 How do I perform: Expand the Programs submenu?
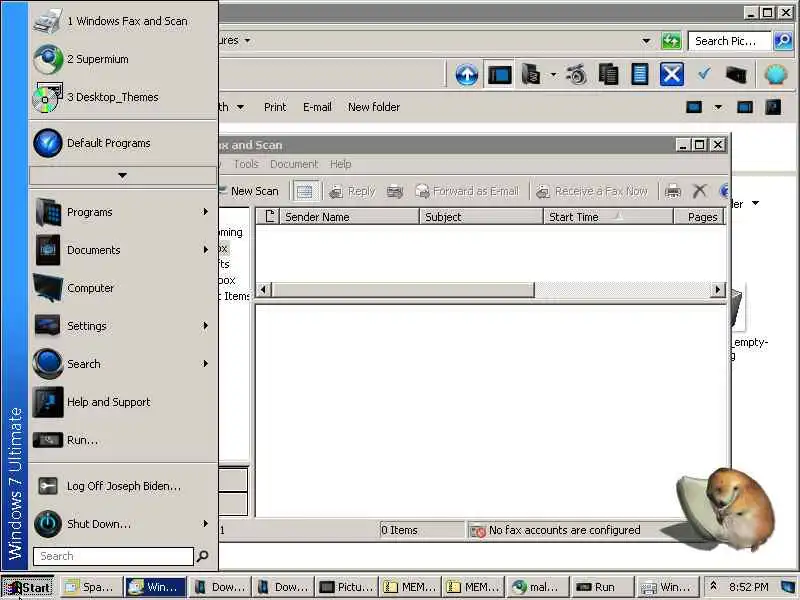[x=123, y=212]
